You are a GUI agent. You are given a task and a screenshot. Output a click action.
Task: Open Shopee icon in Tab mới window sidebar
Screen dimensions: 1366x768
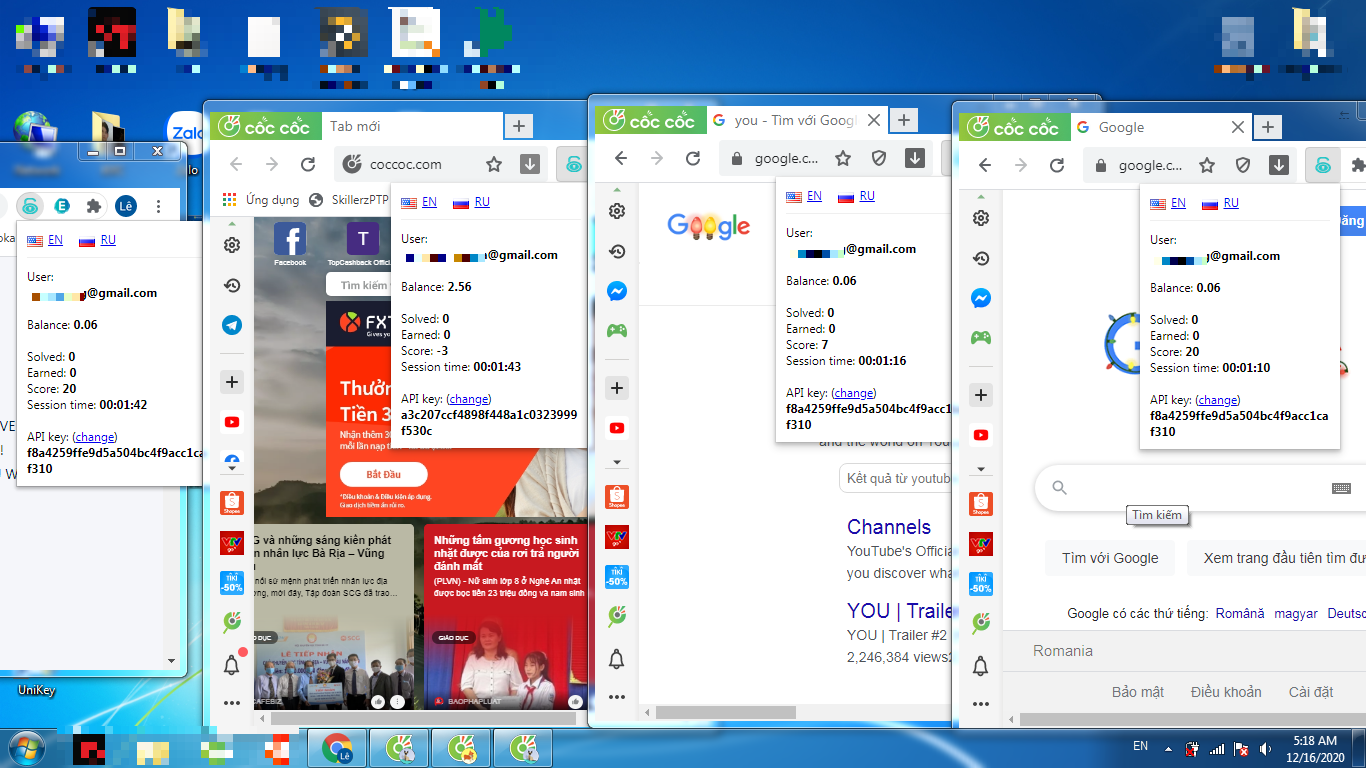tap(232, 503)
